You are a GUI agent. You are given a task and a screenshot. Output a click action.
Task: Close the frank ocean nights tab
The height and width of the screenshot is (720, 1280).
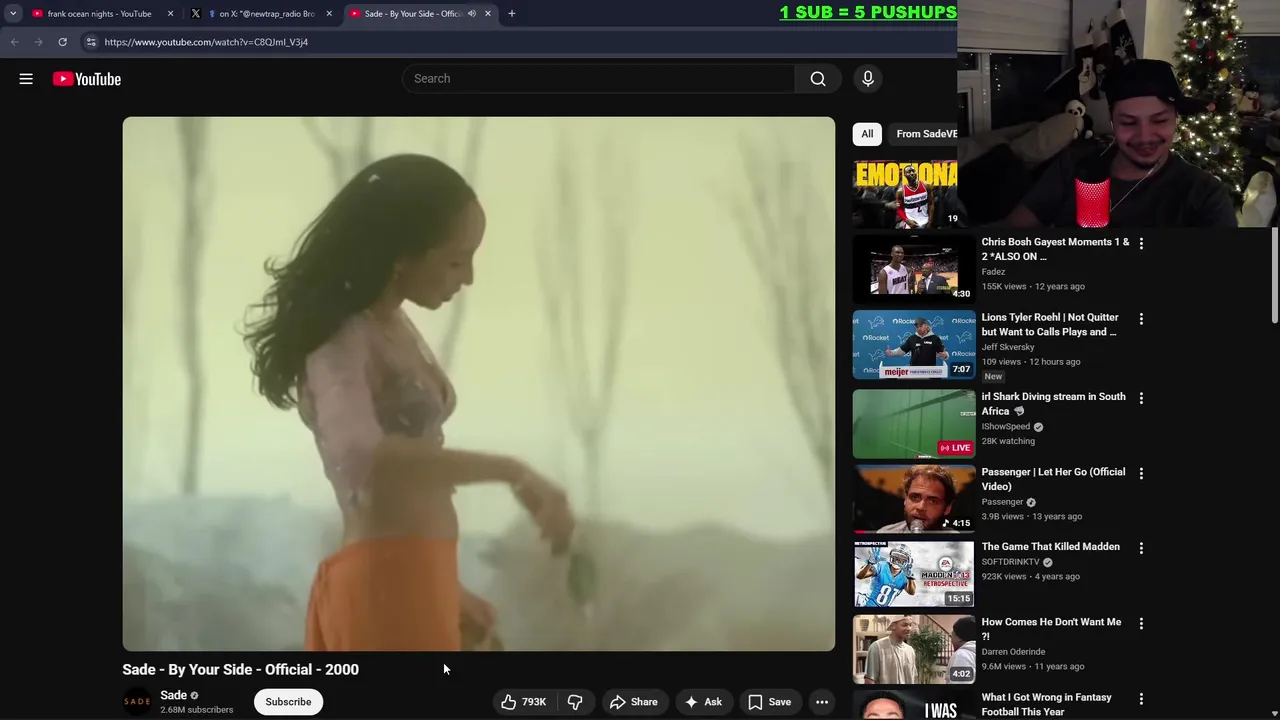[170, 14]
